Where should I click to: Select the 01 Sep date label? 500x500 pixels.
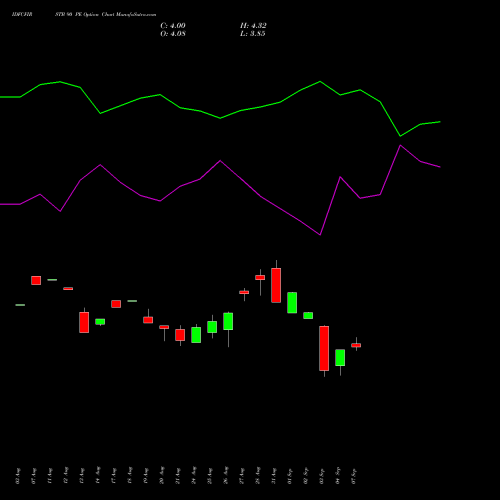290,476
